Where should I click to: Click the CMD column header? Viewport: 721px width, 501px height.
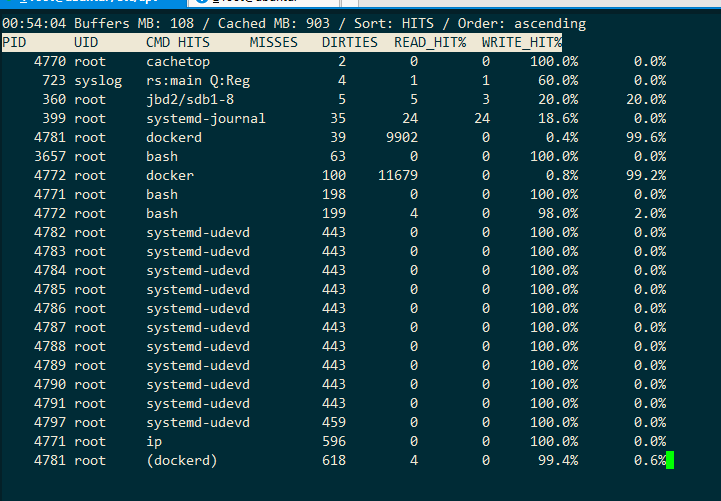158,42
